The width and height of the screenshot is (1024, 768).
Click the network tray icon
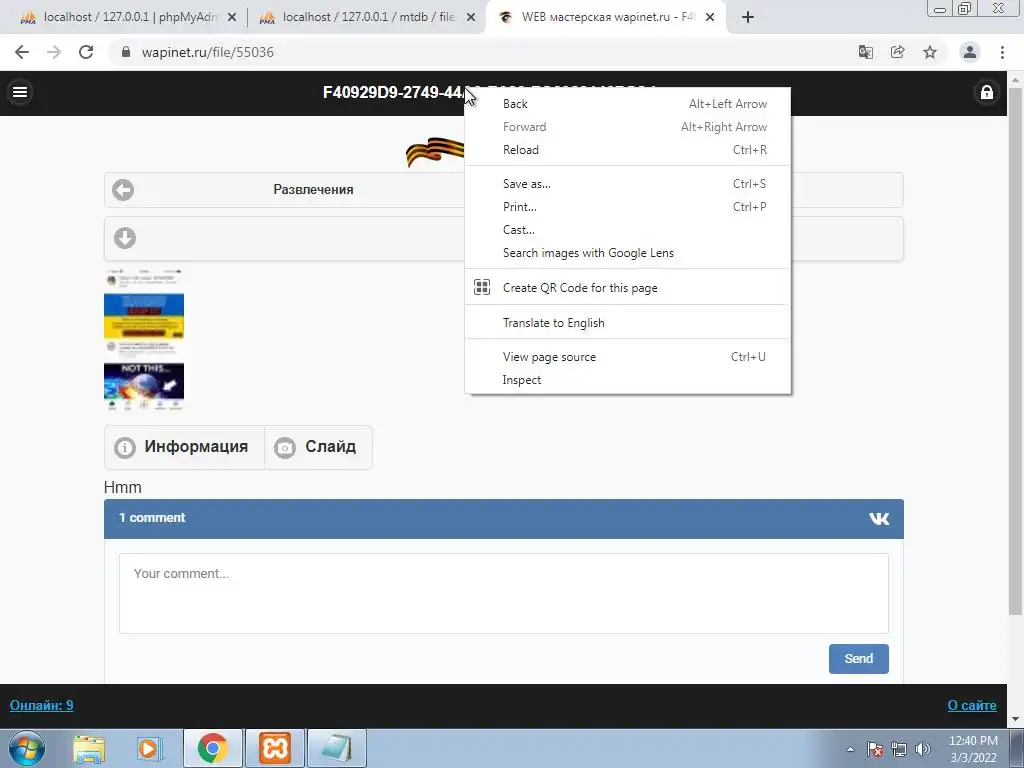pyautogui.click(x=899, y=749)
